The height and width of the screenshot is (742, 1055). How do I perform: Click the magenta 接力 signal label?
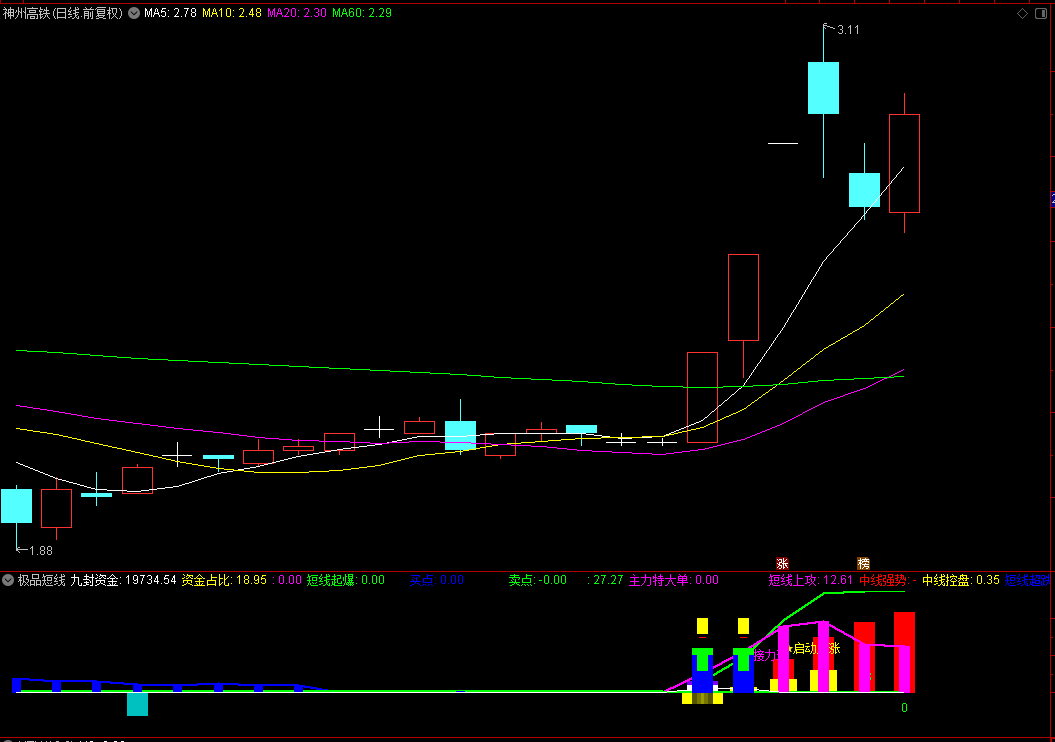[765, 655]
